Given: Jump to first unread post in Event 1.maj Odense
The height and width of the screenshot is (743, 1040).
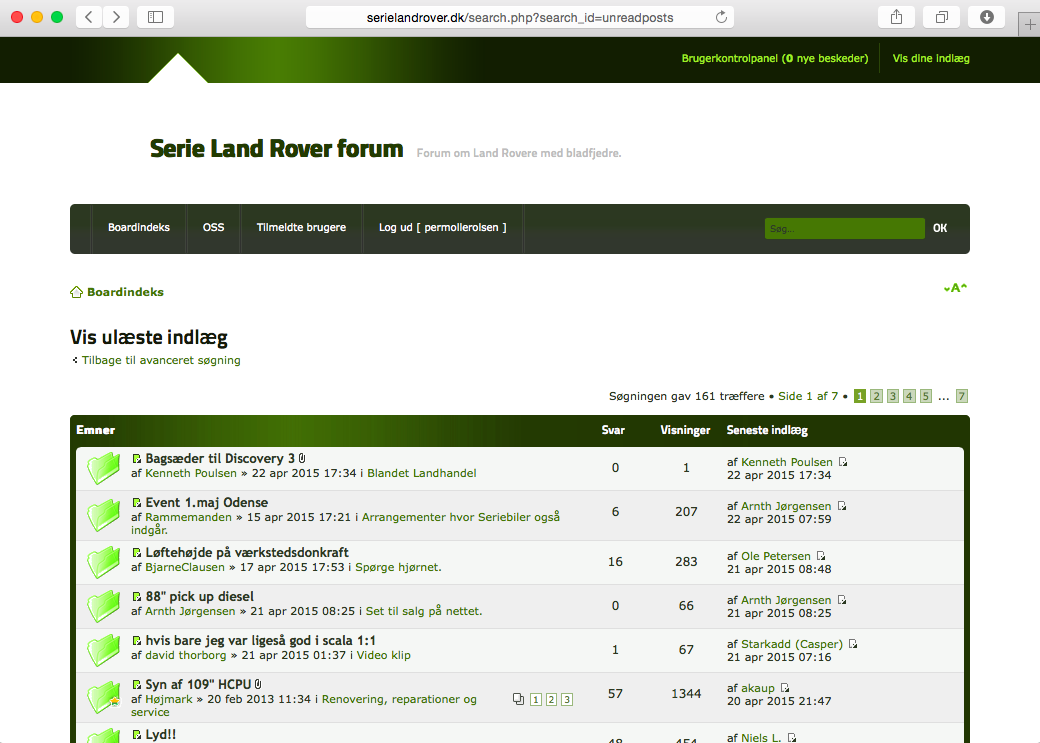Looking at the screenshot, I should (137, 502).
